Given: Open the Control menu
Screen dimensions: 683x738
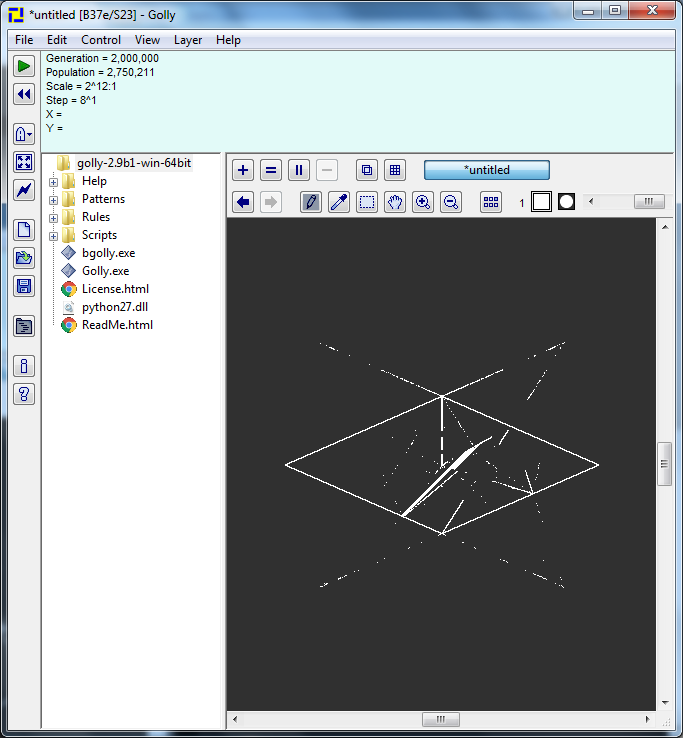Looking at the screenshot, I should (101, 40).
